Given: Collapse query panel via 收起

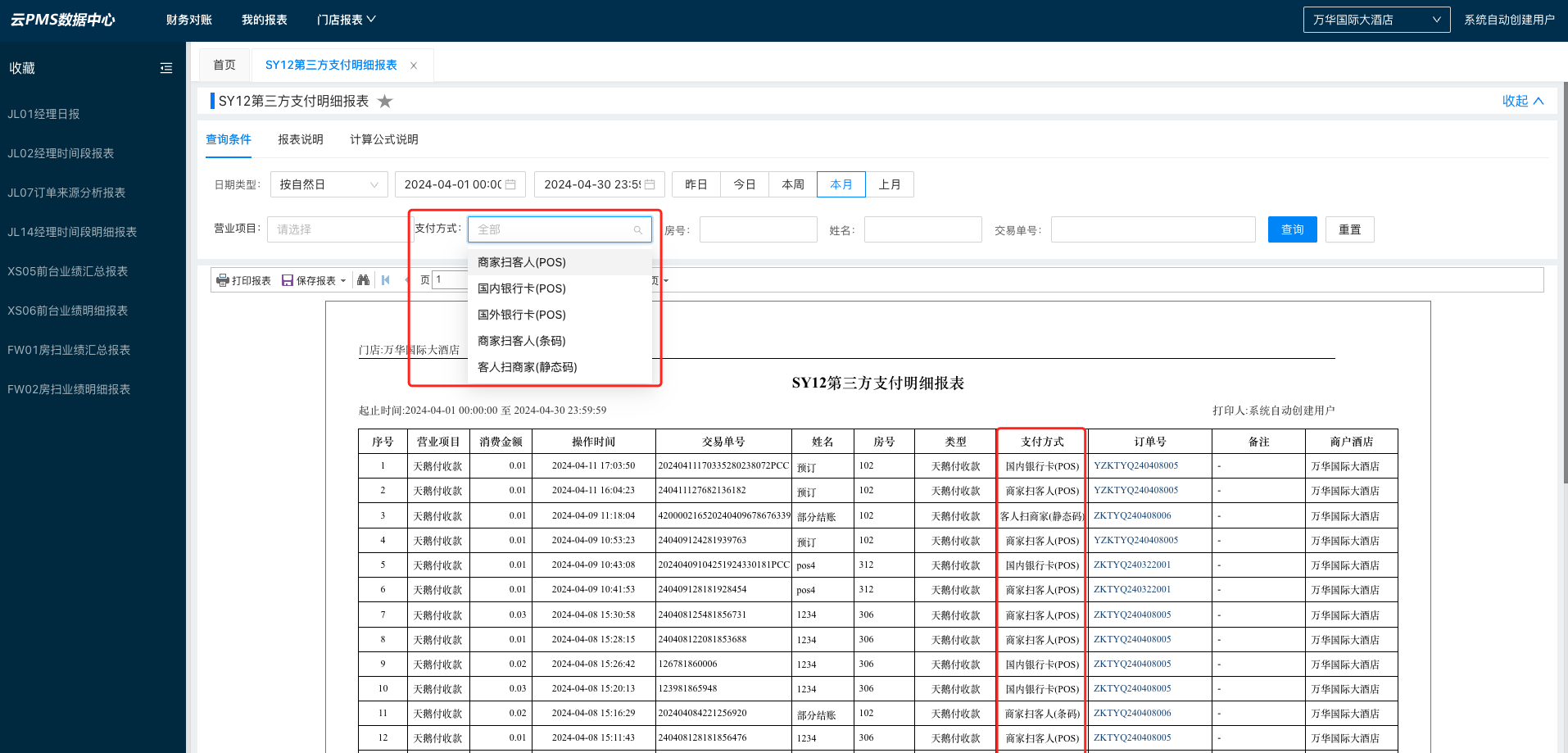Looking at the screenshot, I should tap(1523, 101).
